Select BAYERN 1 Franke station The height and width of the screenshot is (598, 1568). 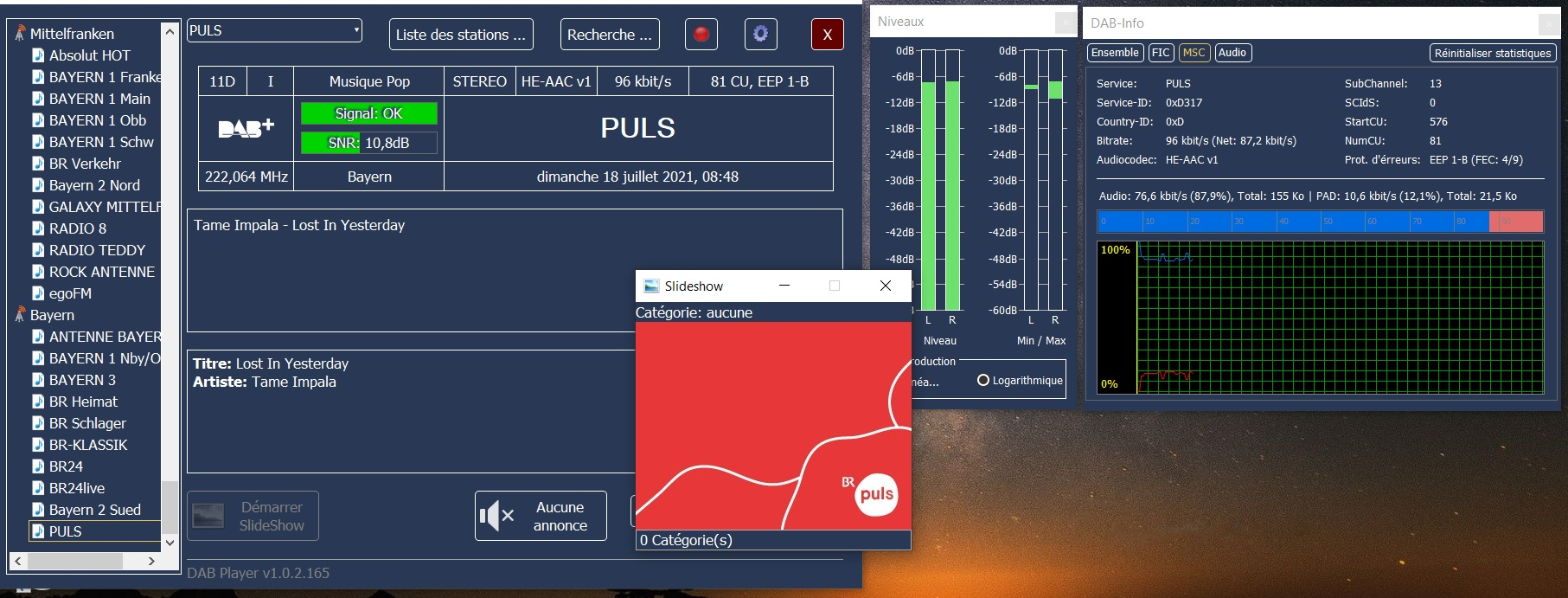[x=105, y=77]
